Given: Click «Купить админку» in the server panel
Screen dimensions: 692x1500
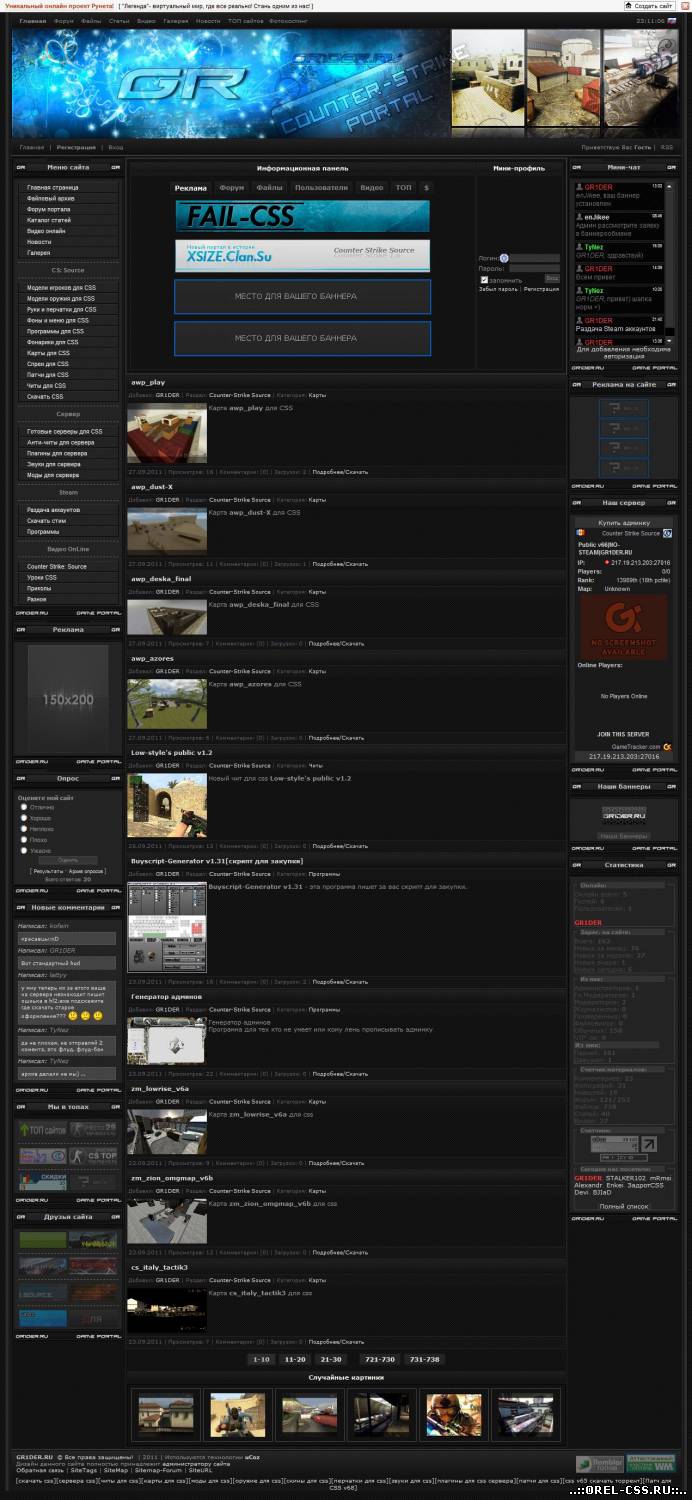Looking at the screenshot, I should (x=623, y=523).
